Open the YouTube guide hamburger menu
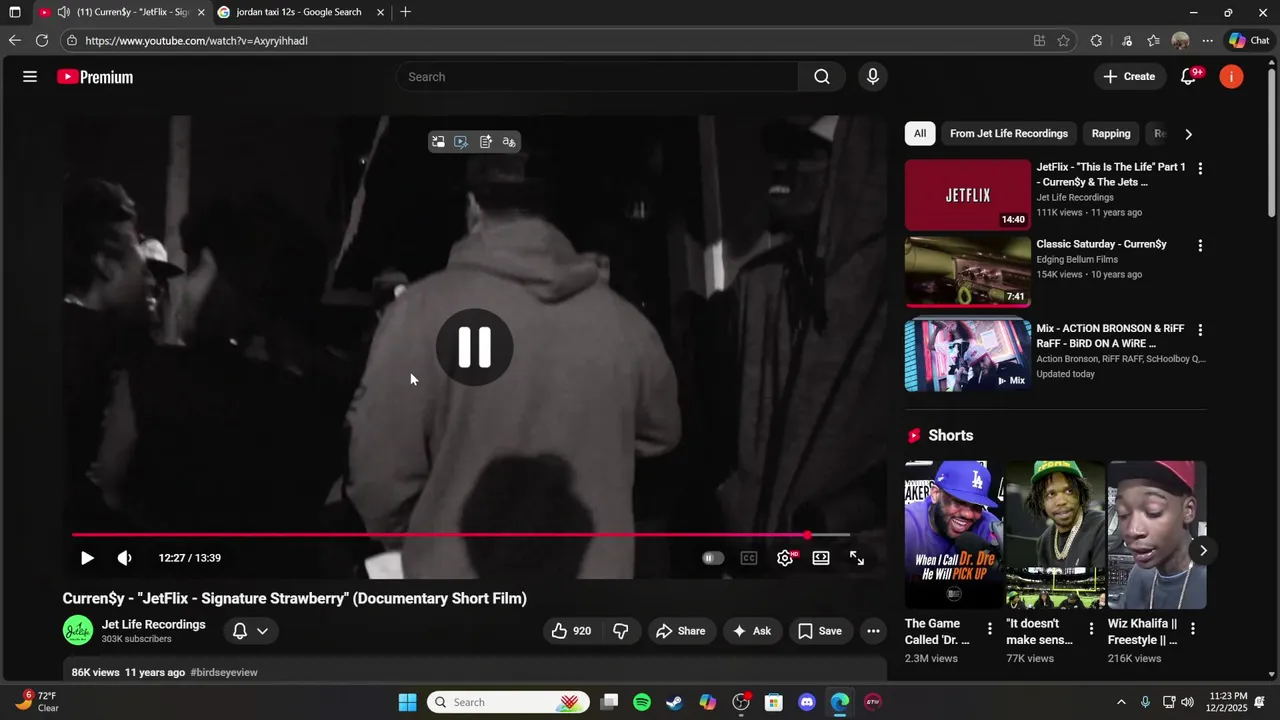 coord(30,77)
